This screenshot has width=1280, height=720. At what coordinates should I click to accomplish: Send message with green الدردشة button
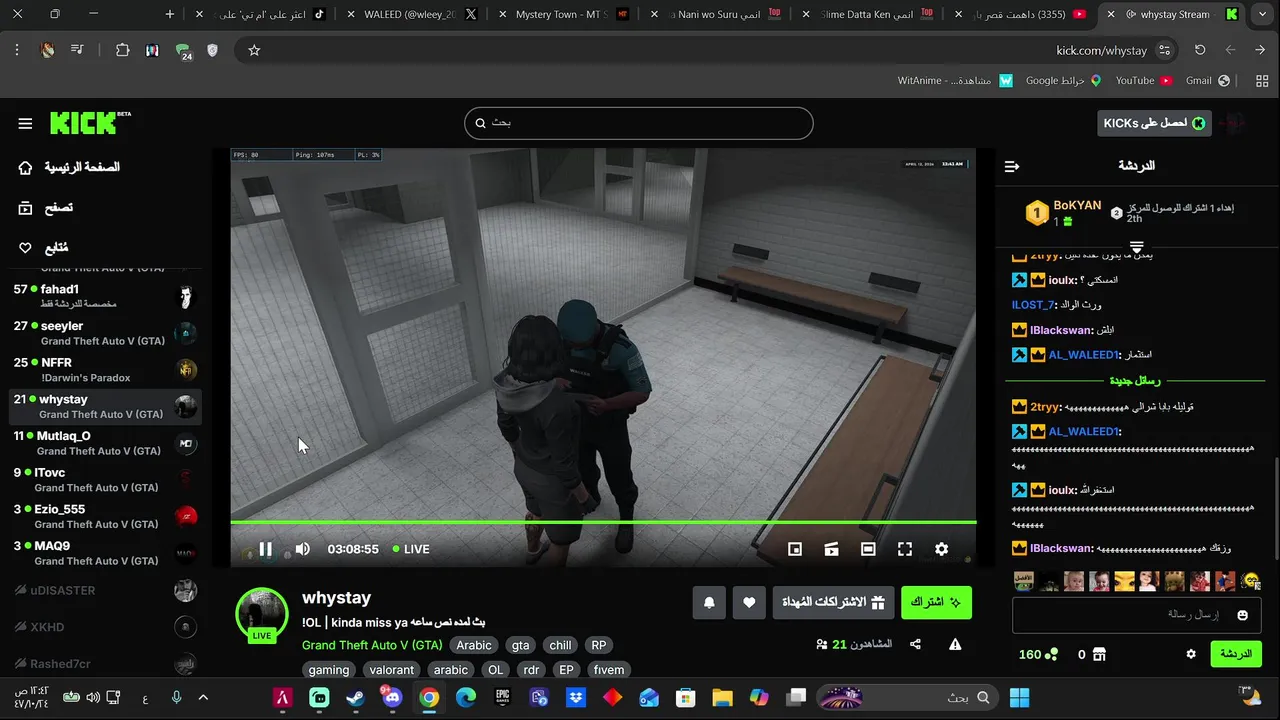tap(1236, 654)
